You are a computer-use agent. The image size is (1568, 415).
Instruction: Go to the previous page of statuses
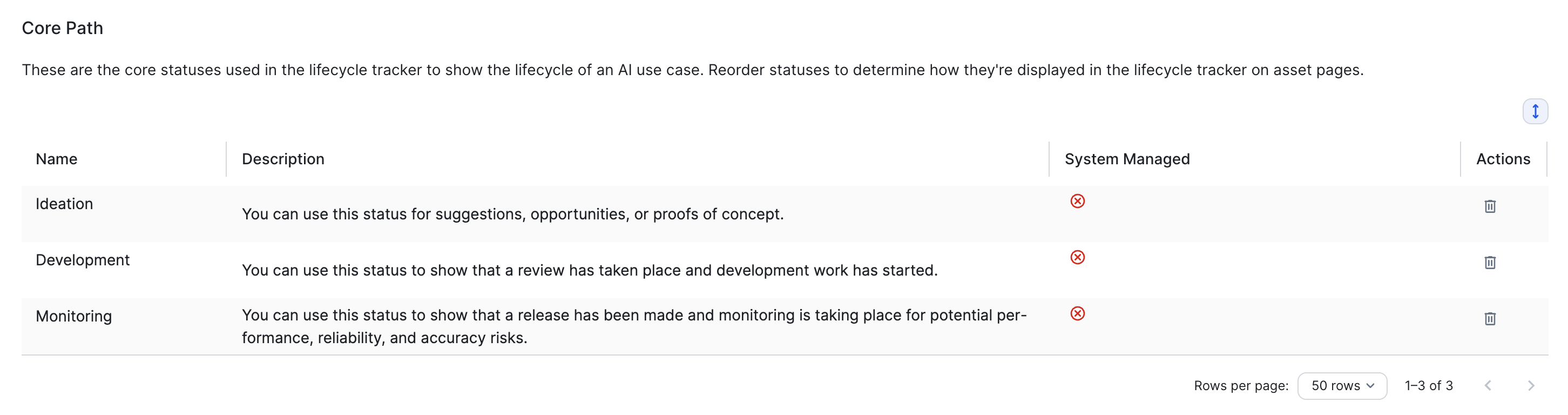pyautogui.click(x=1488, y=386)
